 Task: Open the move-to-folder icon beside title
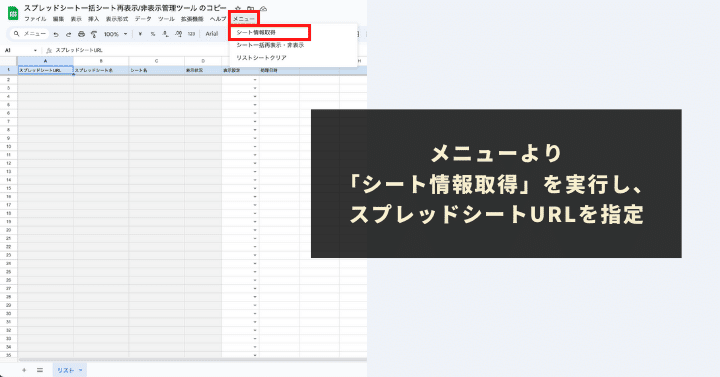click(x=251, y=9)
